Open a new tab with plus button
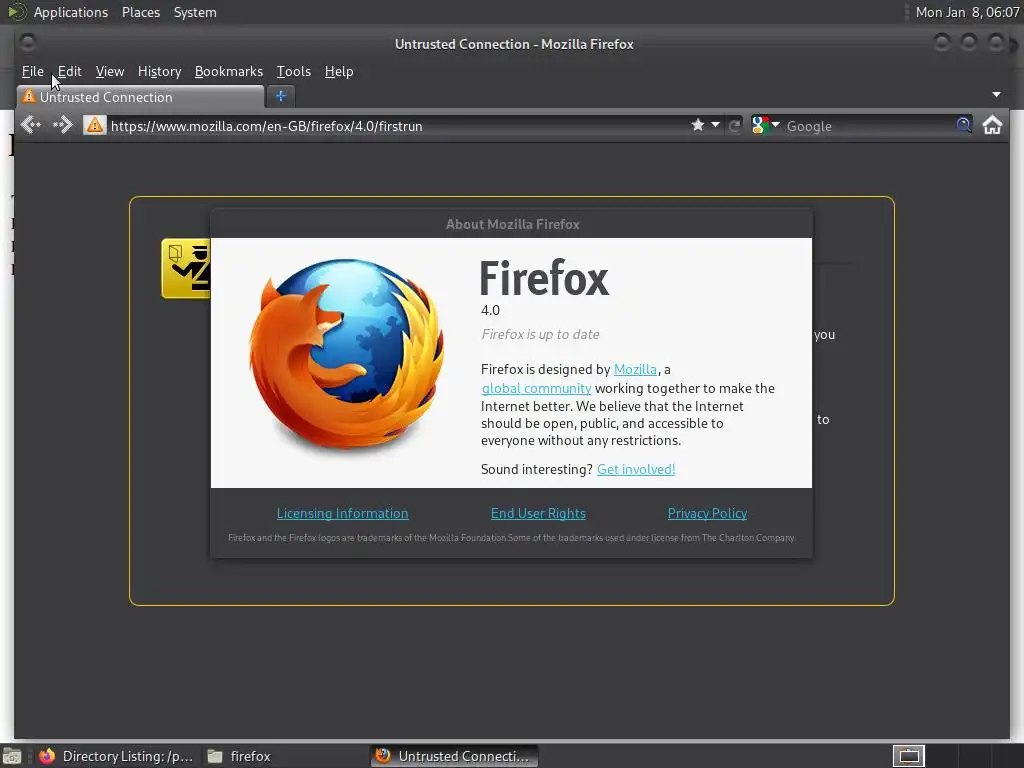1024x768 pixels. (x=281, y=97)
